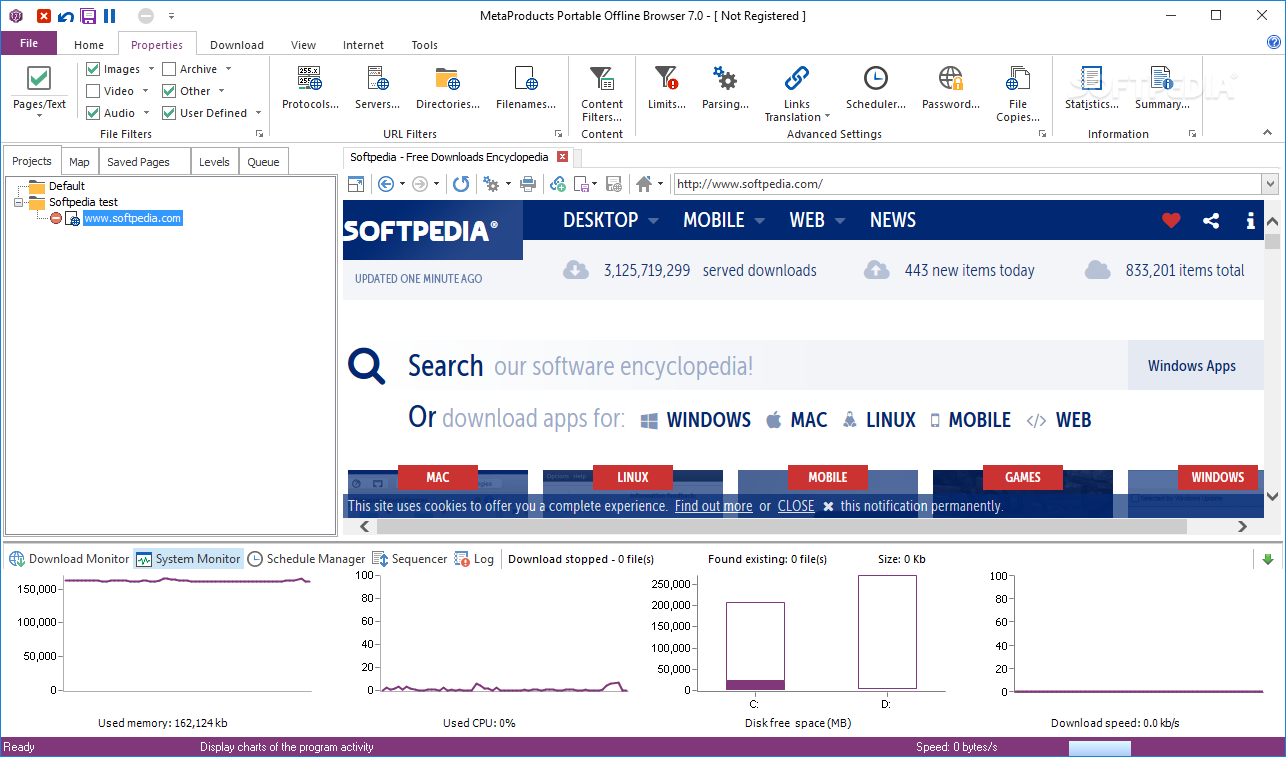Show project Statistics

1092,88
